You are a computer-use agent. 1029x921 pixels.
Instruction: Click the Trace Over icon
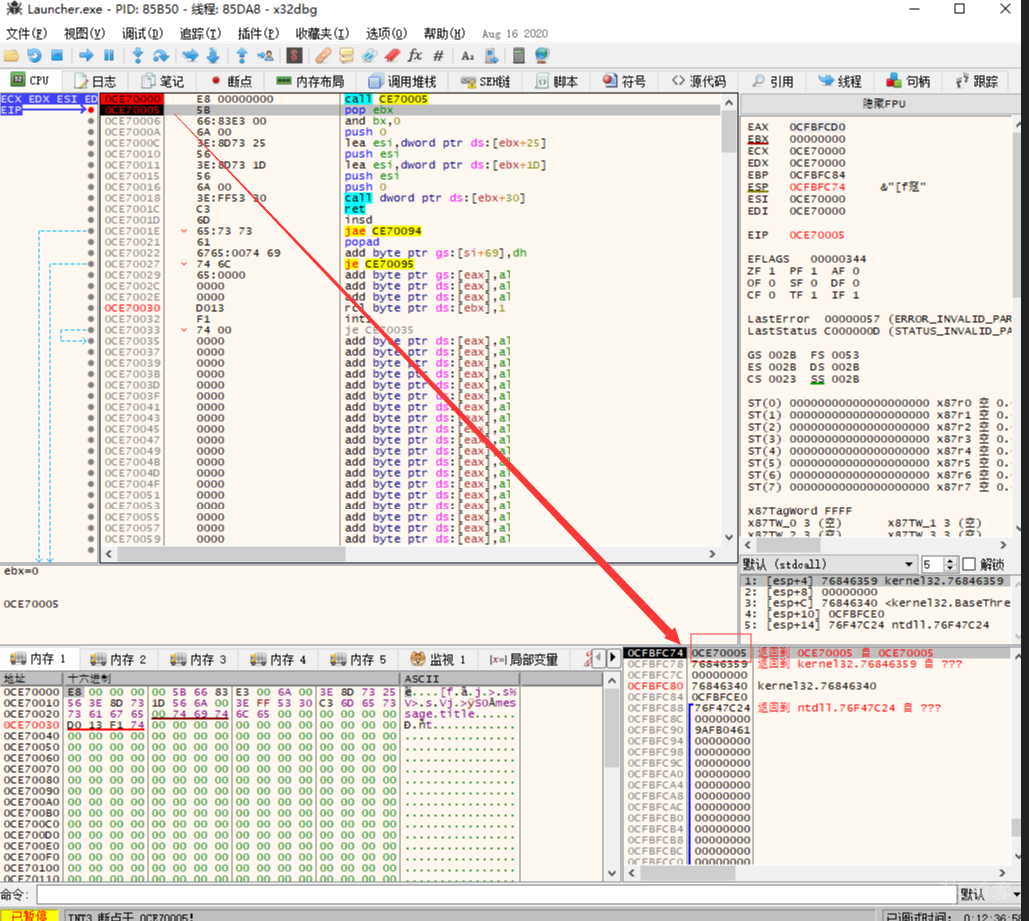coord(213,56)
